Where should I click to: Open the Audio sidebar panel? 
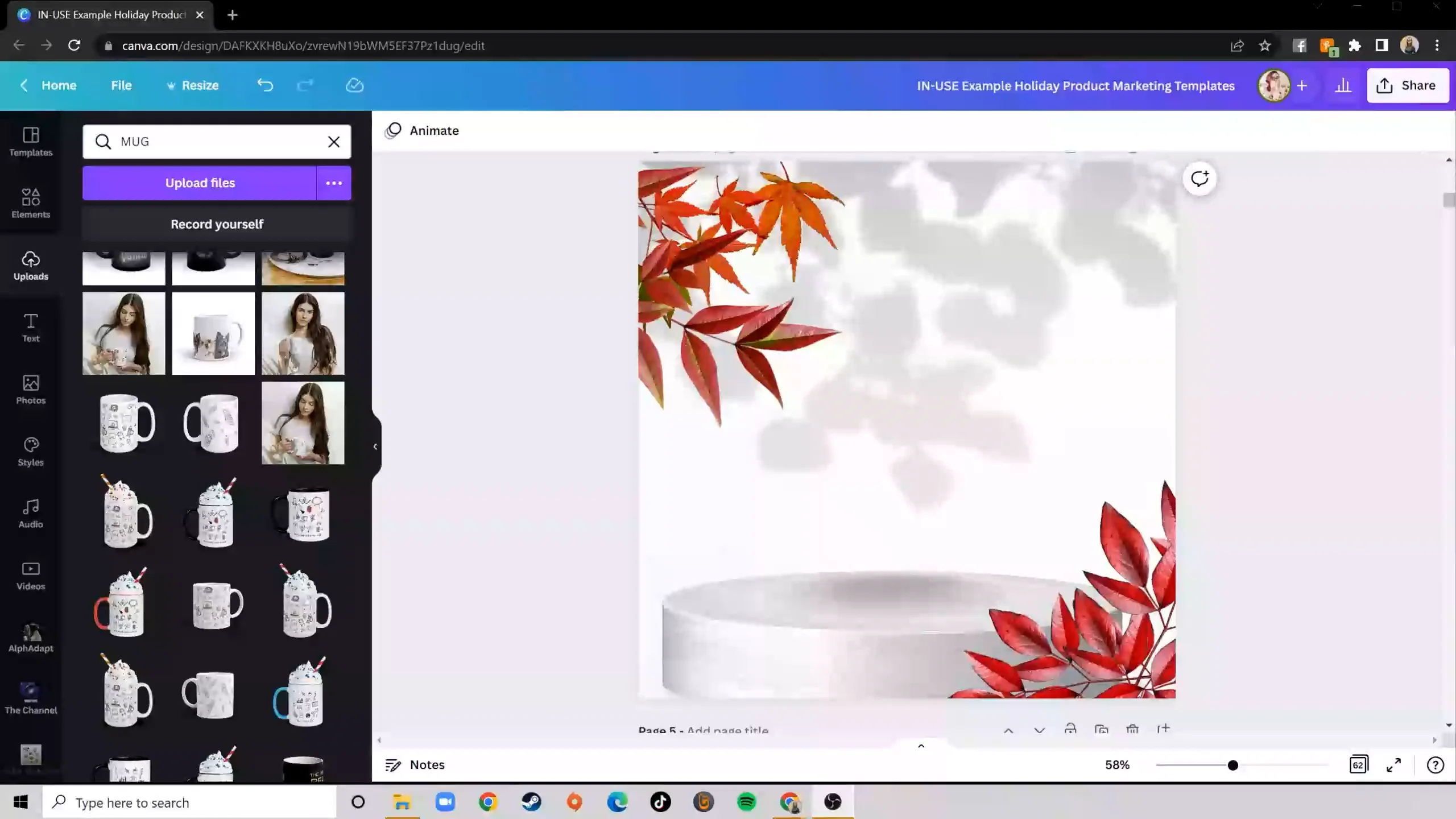(x=31, y=514)
